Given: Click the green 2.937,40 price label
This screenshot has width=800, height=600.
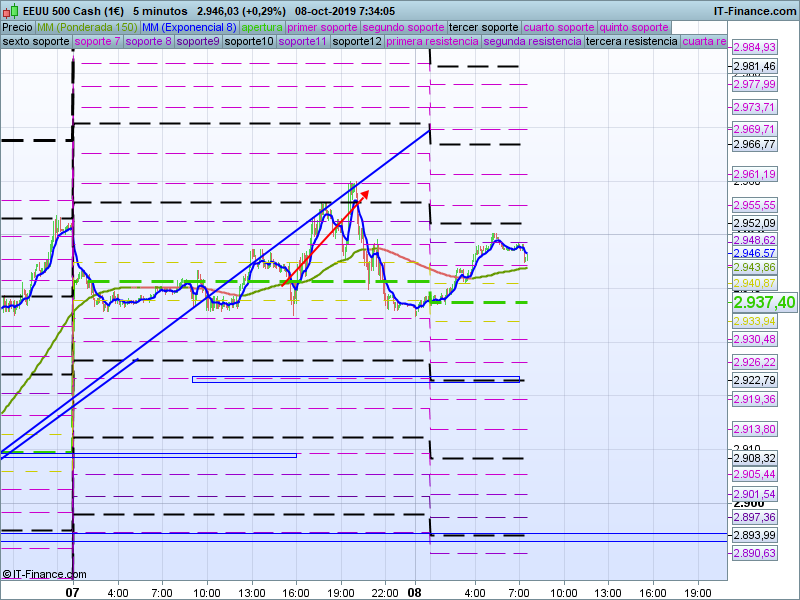Looking at the screenshot, I should tap(764, 302).
